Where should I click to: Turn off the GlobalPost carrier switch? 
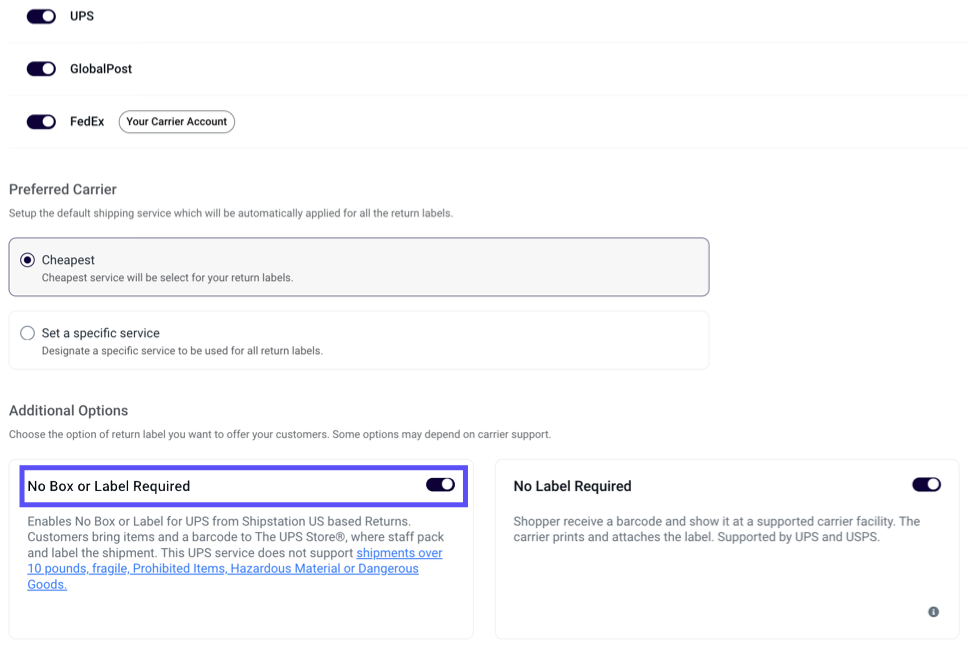point(40,68)
